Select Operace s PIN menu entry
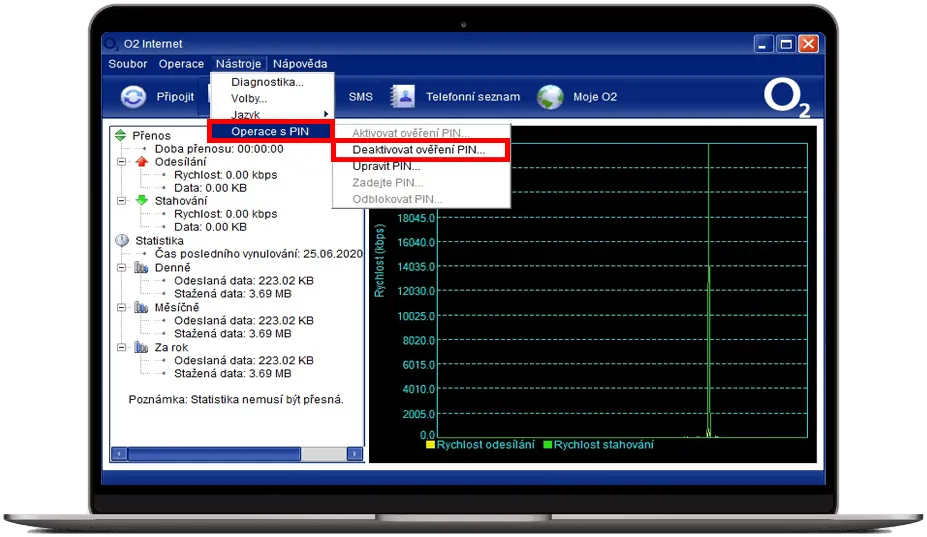927x537 pixels. point(270,131)
